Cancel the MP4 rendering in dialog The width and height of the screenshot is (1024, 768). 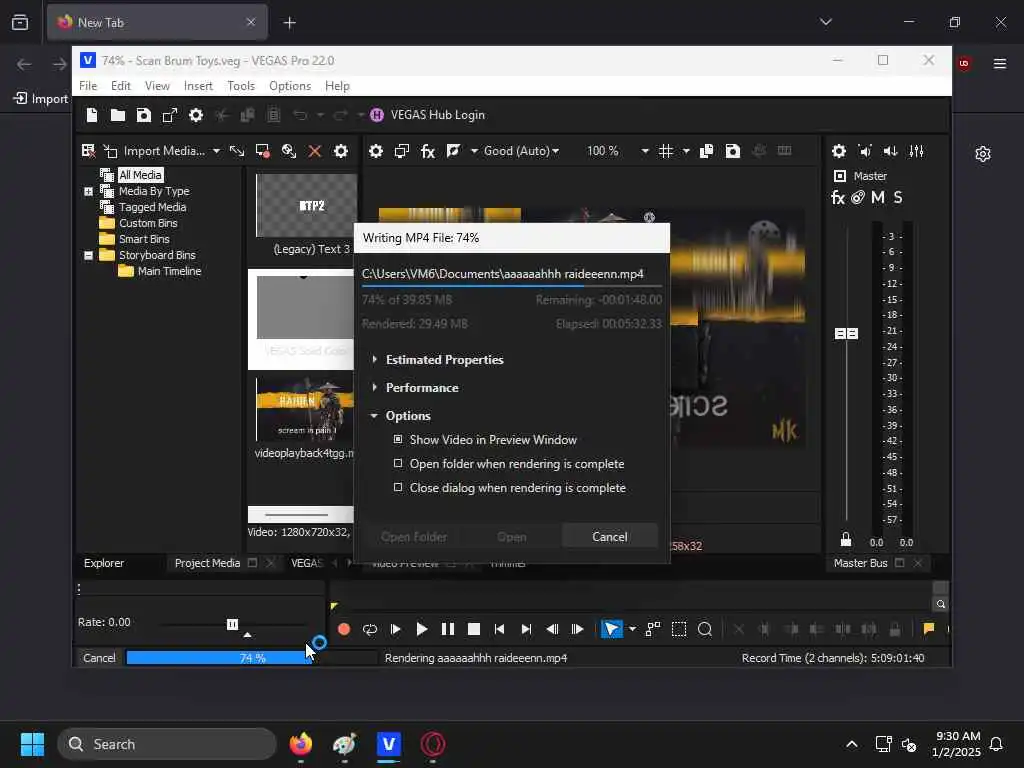pyautogui.click(x=609, y=537)
